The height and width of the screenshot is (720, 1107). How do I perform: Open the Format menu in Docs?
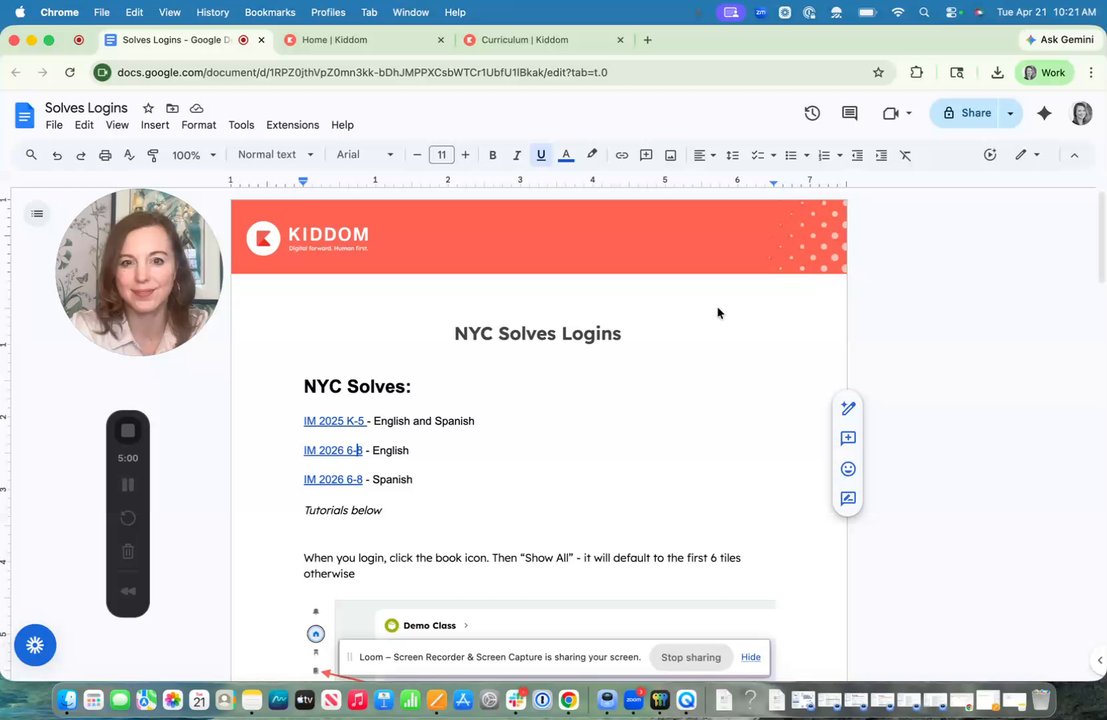198,125
